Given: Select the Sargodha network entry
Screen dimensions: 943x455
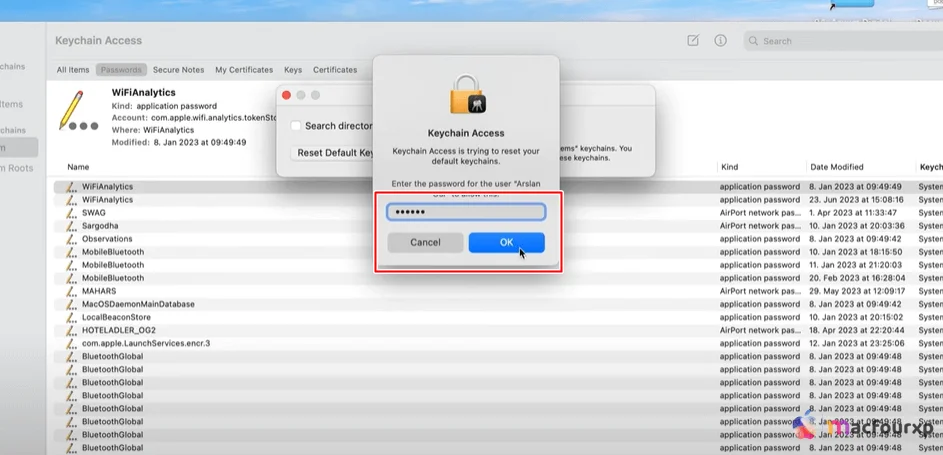Looking at the screenshot, I should [498, 226].
